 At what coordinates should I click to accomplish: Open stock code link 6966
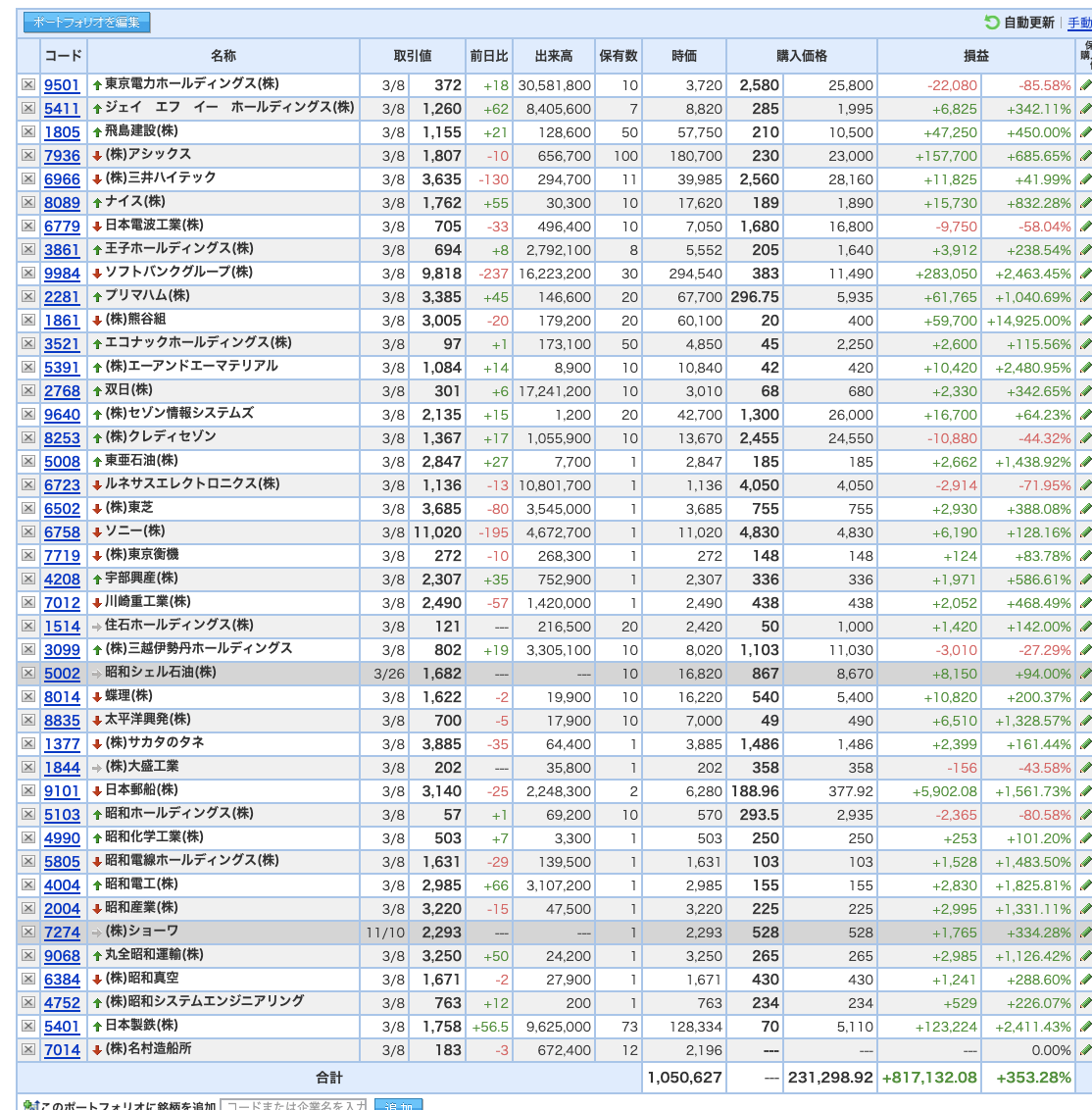click(x=62, y=179)
